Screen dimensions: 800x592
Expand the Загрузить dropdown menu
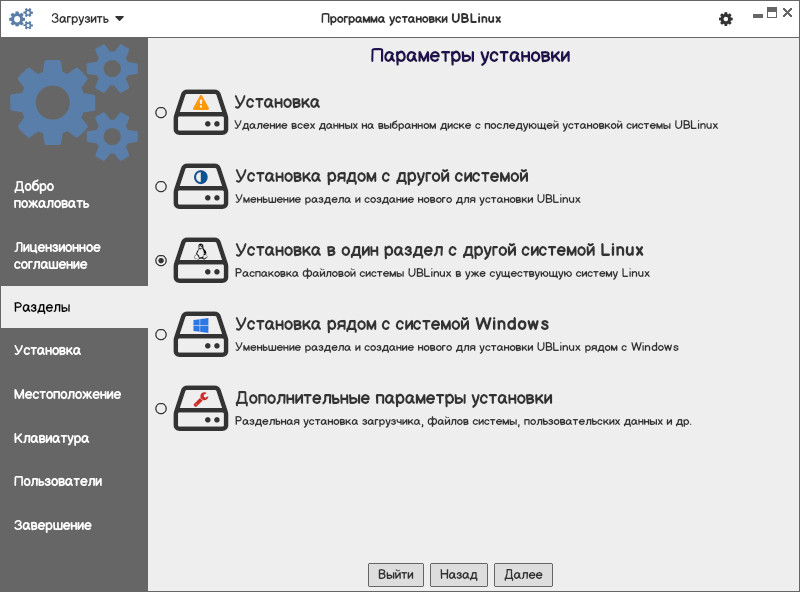click(x=88, y=18)
